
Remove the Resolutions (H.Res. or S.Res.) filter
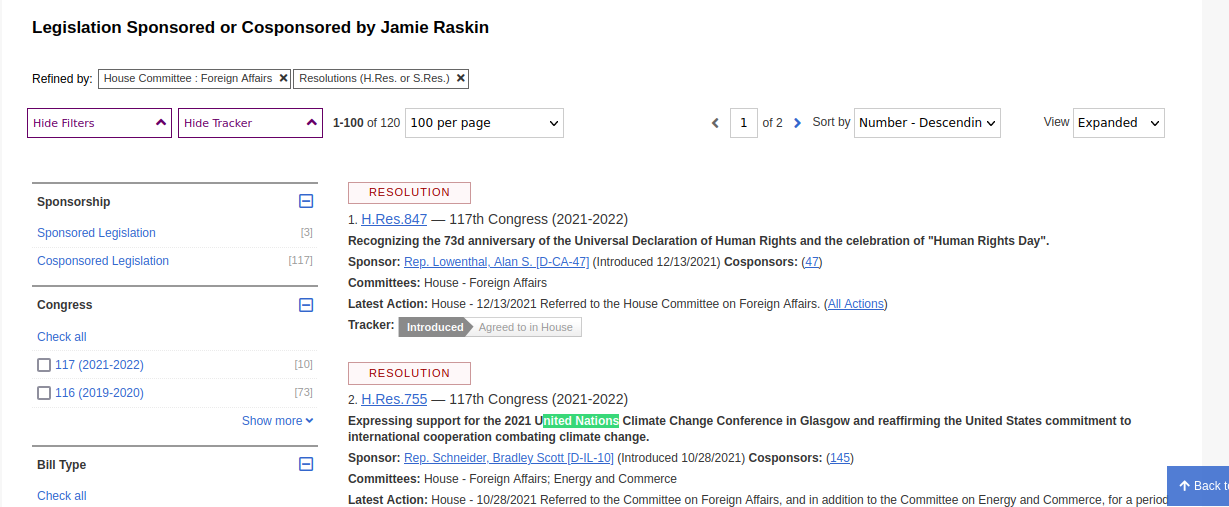(x=460, y=78)
